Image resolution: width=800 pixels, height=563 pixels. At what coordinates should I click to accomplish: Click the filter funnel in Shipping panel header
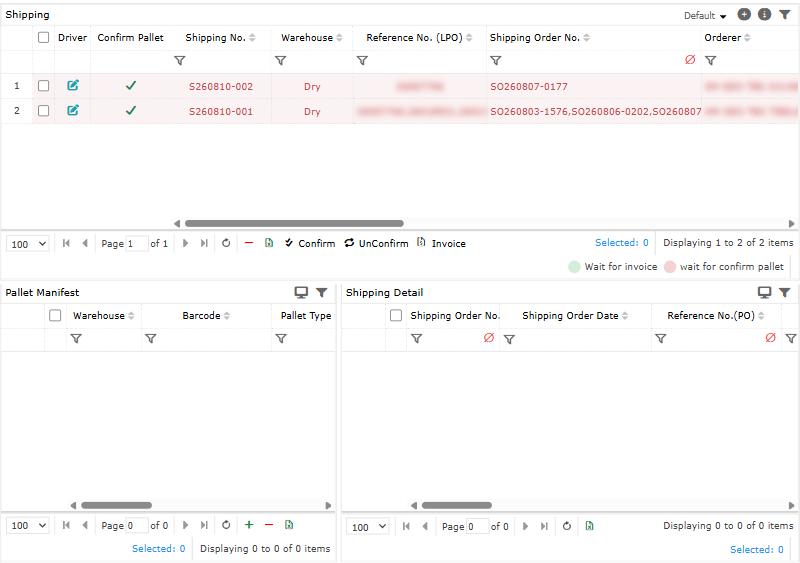click(784, 15)
